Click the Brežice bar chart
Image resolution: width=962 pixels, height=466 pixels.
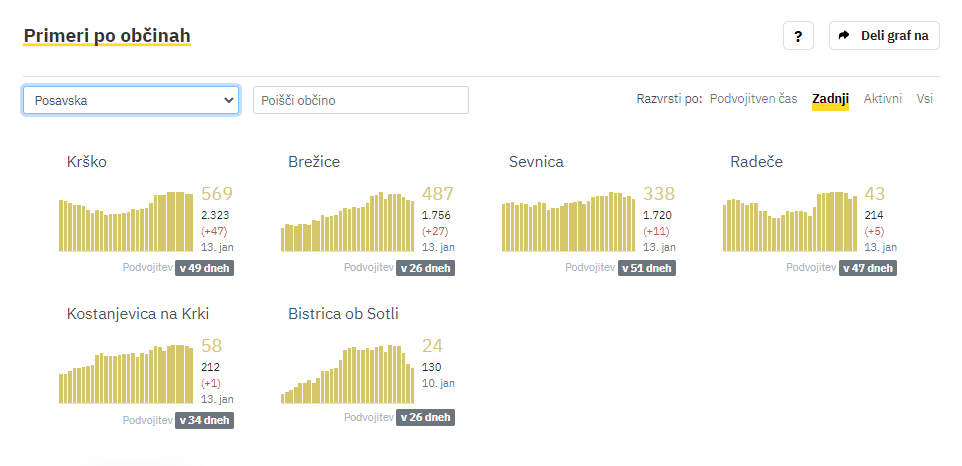click(x=347, y=221)
